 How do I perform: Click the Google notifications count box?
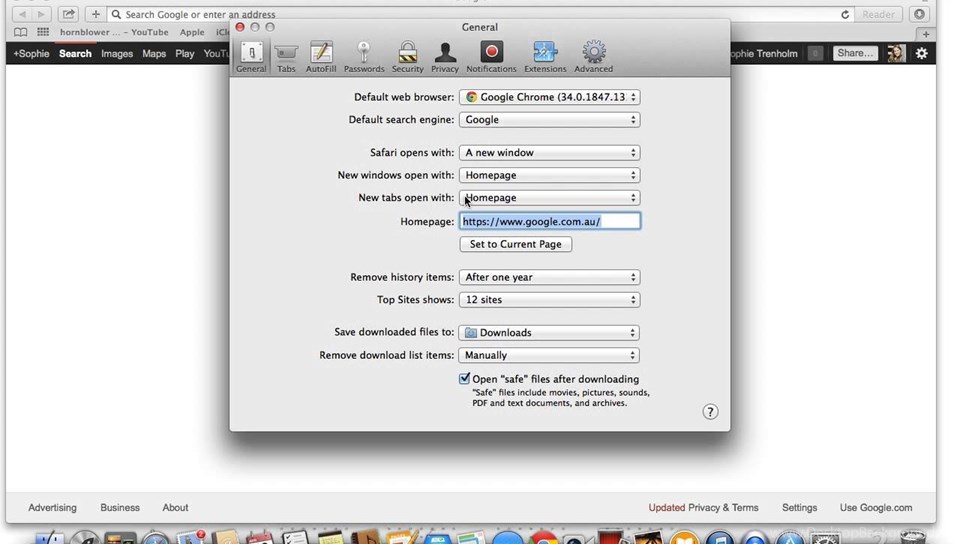(x=815, y=53)
